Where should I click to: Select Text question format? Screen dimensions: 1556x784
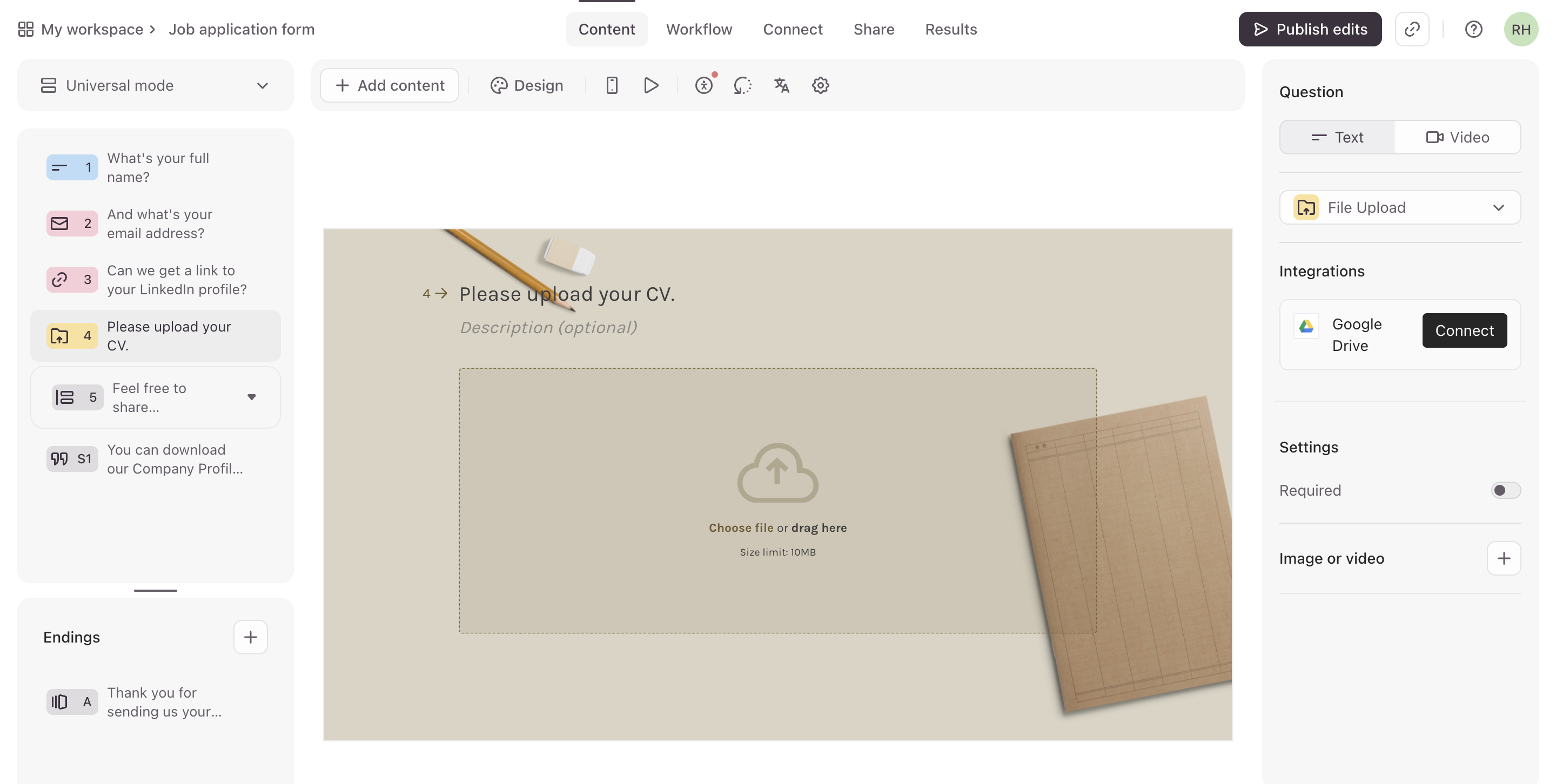pos(1337,137)
